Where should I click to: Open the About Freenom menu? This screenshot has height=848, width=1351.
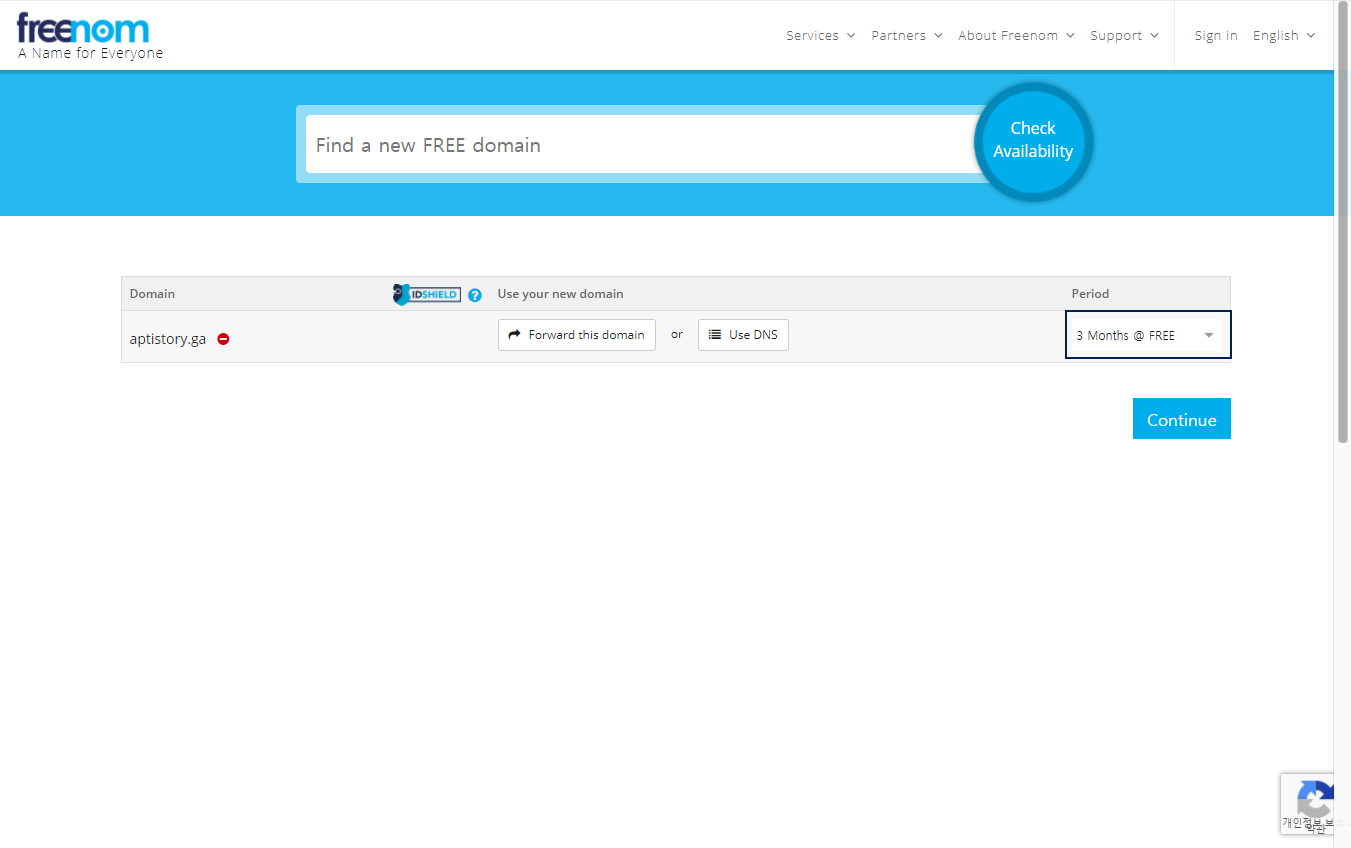tap(1016, 35)
